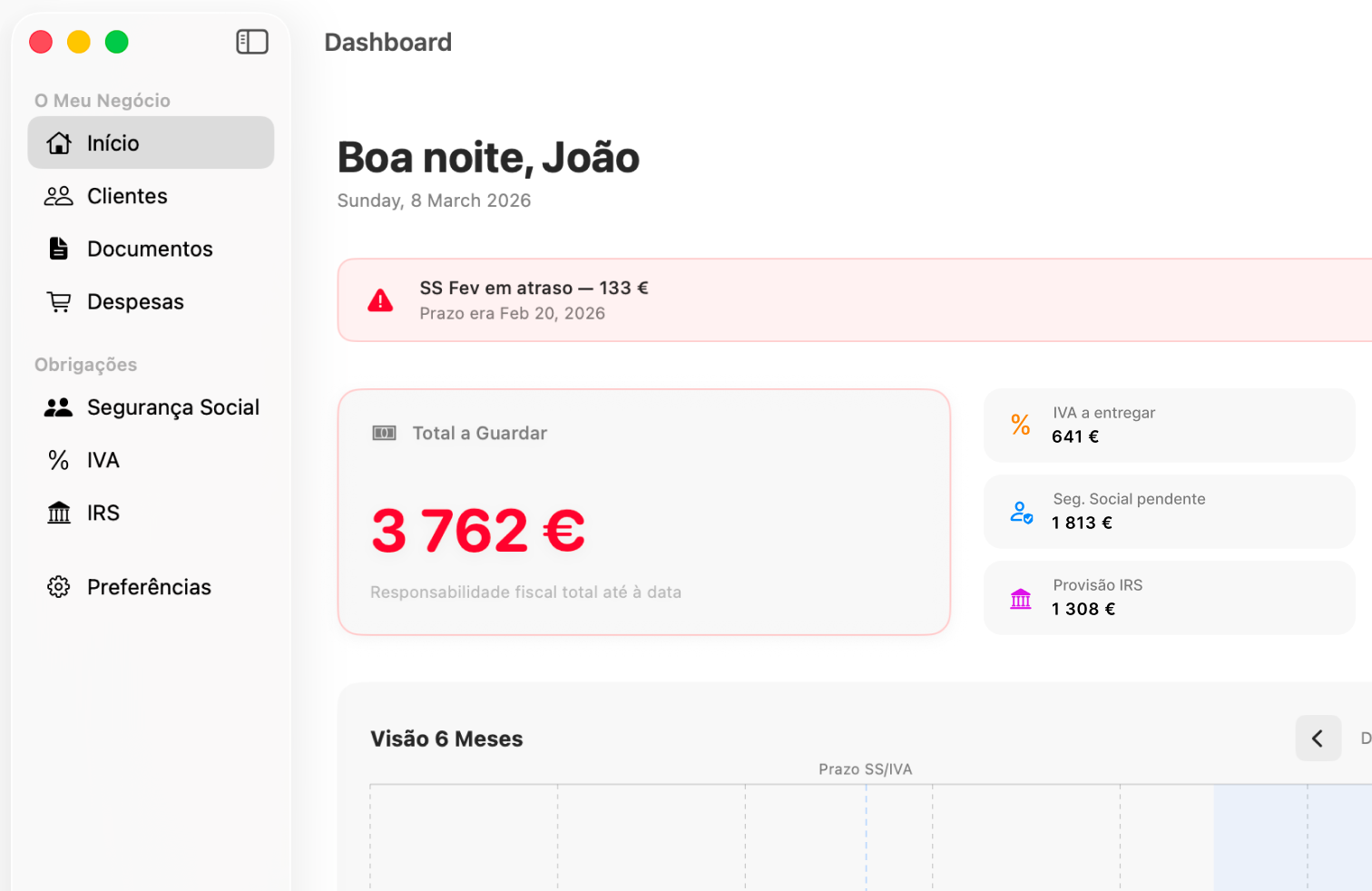Click the red warning triangle in alert banner
The height and width of the screenshot is (891, 1372).
tap(381, 299)
